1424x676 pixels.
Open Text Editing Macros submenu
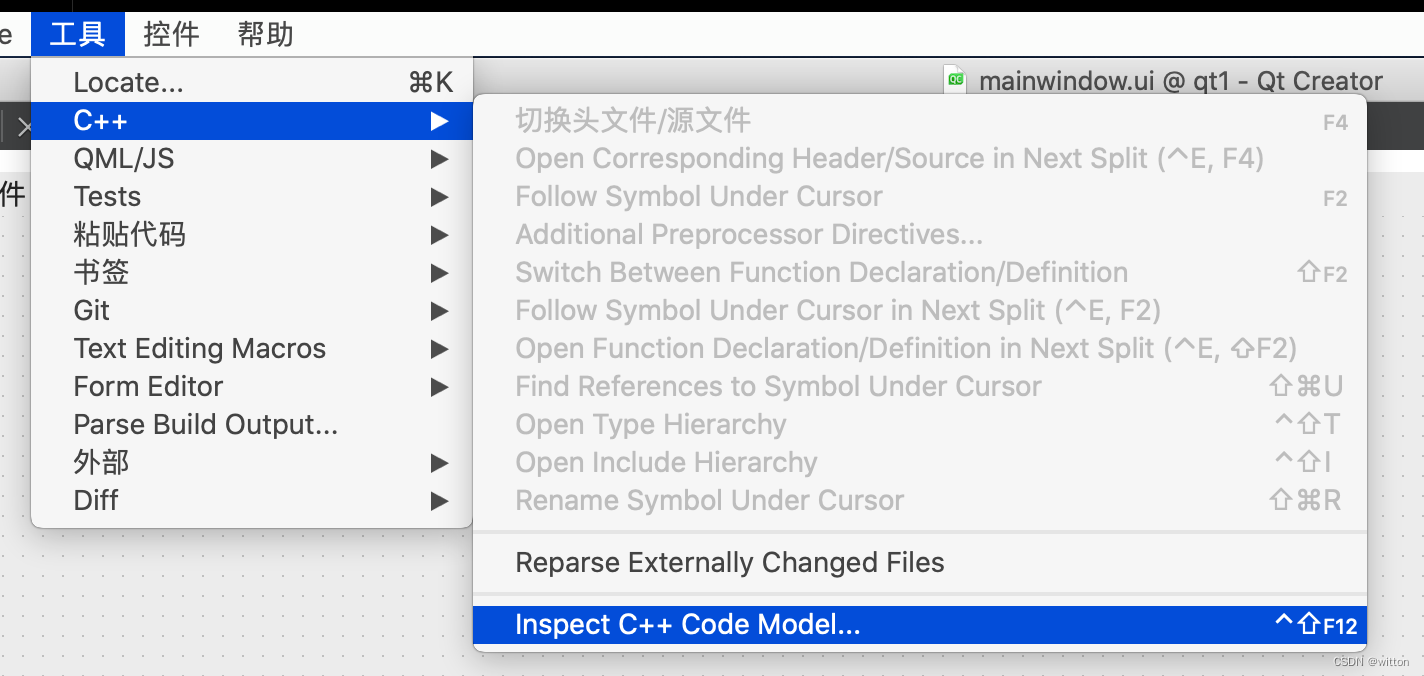tap(200, 349)
